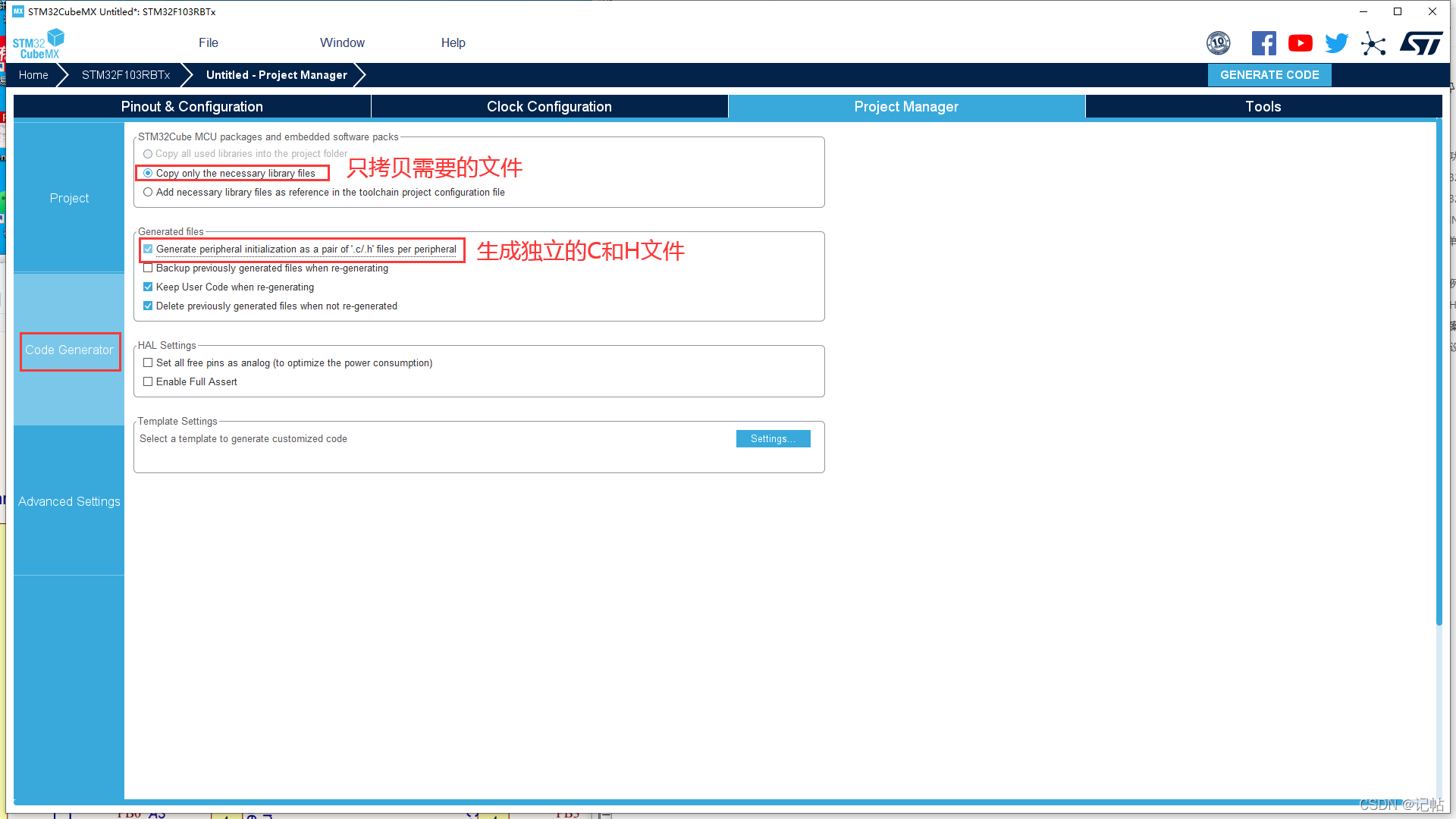Viewport: 1456px width, 819px height.
Task: Click the GENERATE CODE button
Action: (1269, 75)
